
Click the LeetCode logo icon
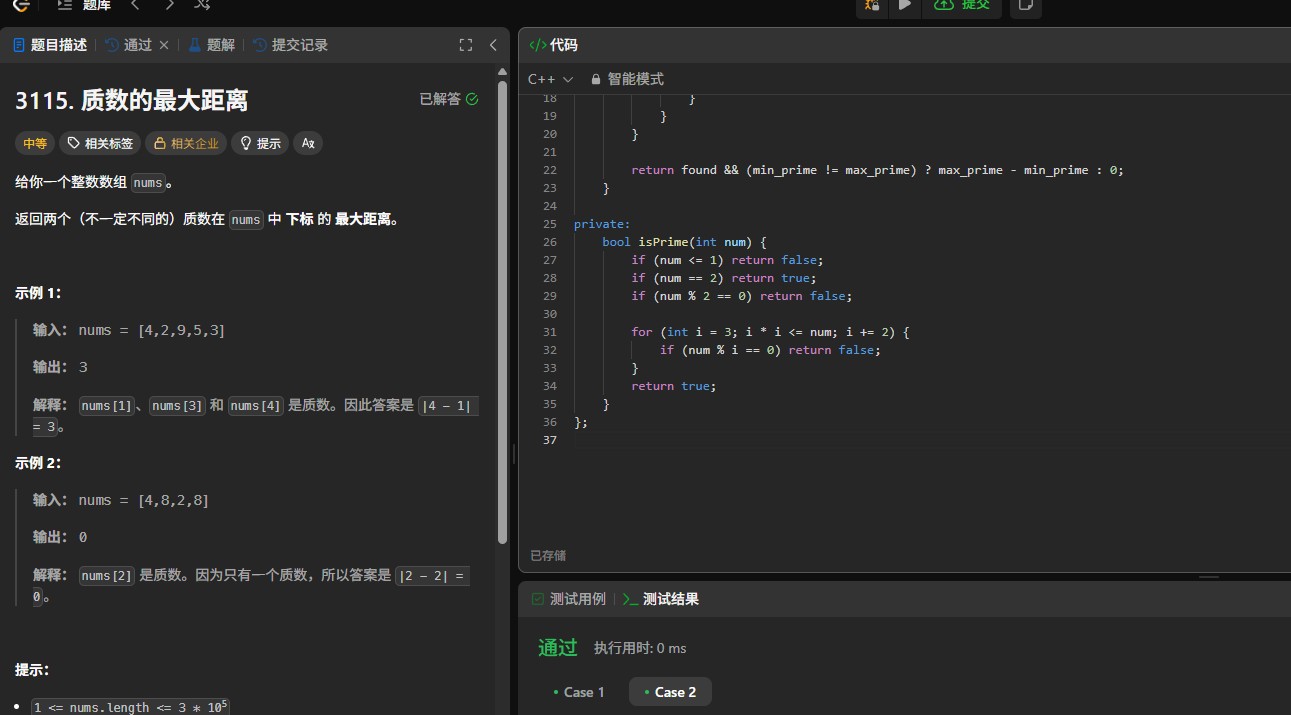click(x=21, y=5)
